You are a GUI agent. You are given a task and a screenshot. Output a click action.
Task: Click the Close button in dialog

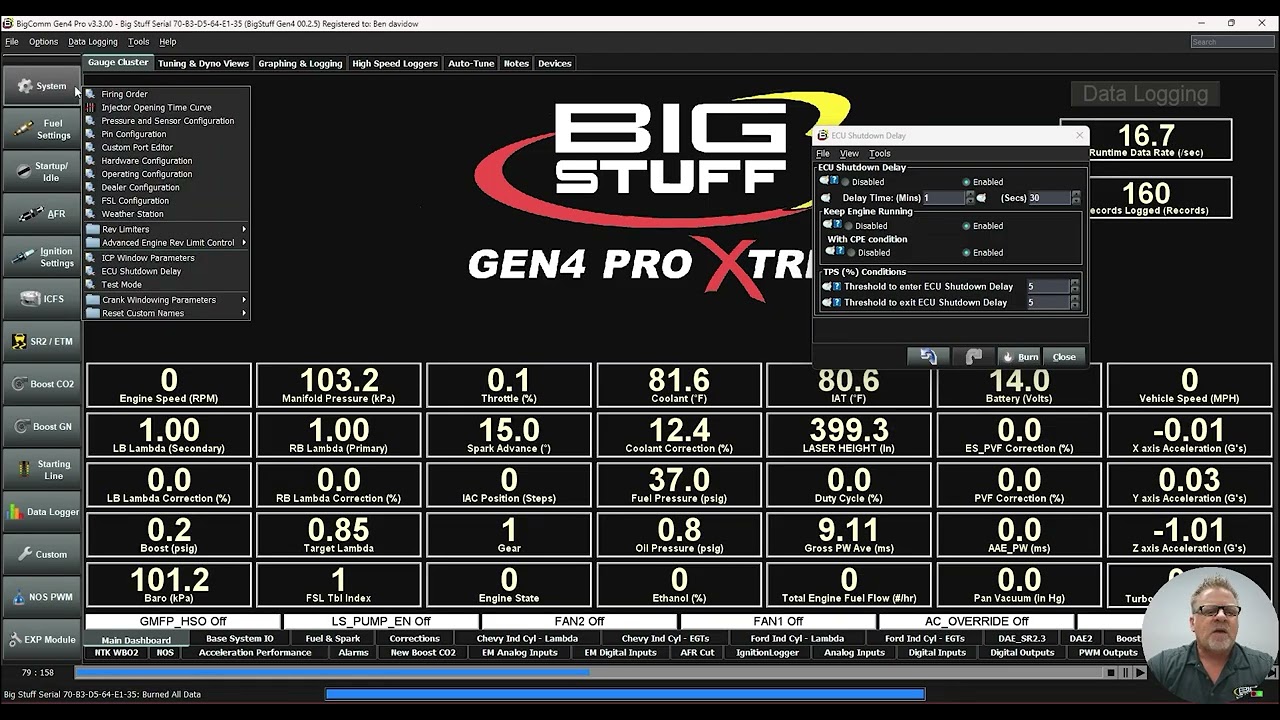click(x=1064, y=357)
